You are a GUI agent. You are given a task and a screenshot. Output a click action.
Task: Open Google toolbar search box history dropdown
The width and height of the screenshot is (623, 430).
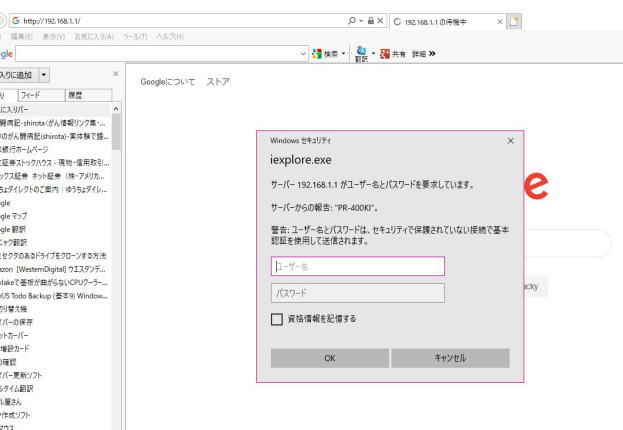click(303, 54)
